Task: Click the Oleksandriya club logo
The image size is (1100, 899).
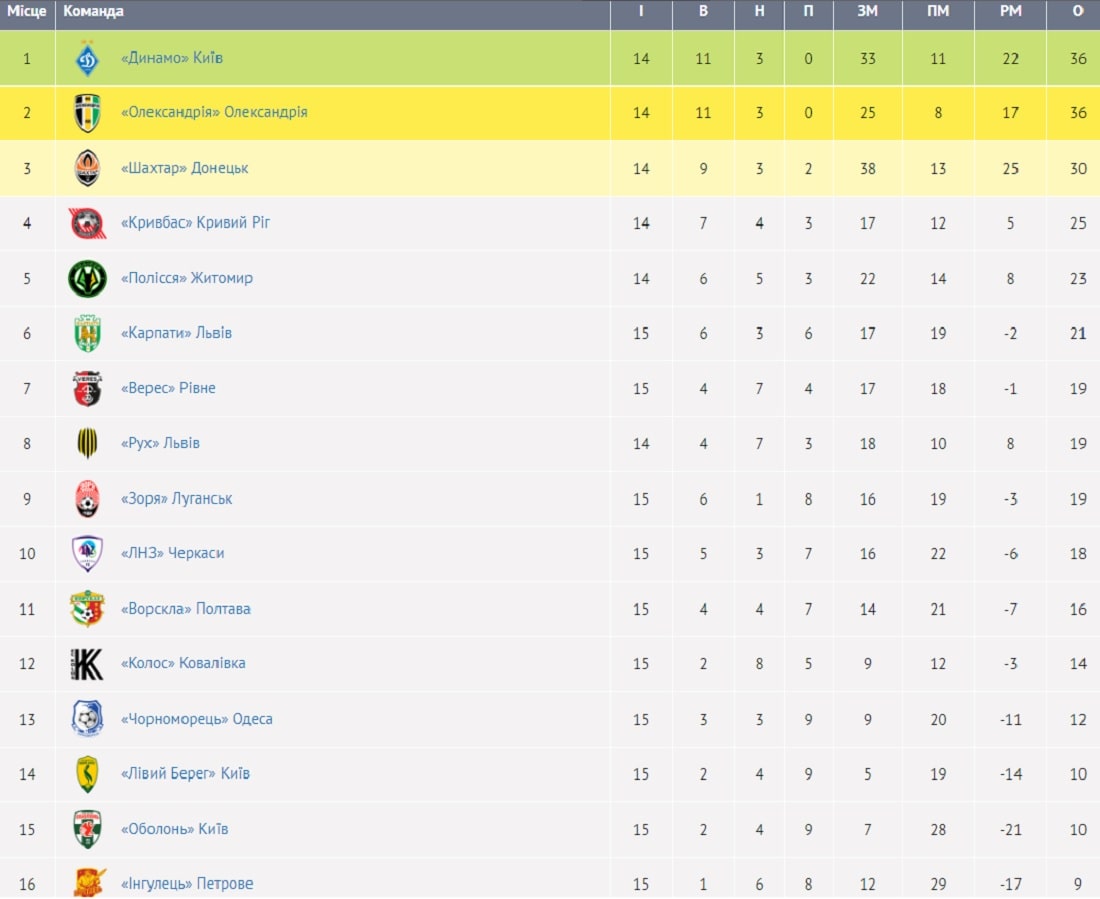Action: [87, 113]
